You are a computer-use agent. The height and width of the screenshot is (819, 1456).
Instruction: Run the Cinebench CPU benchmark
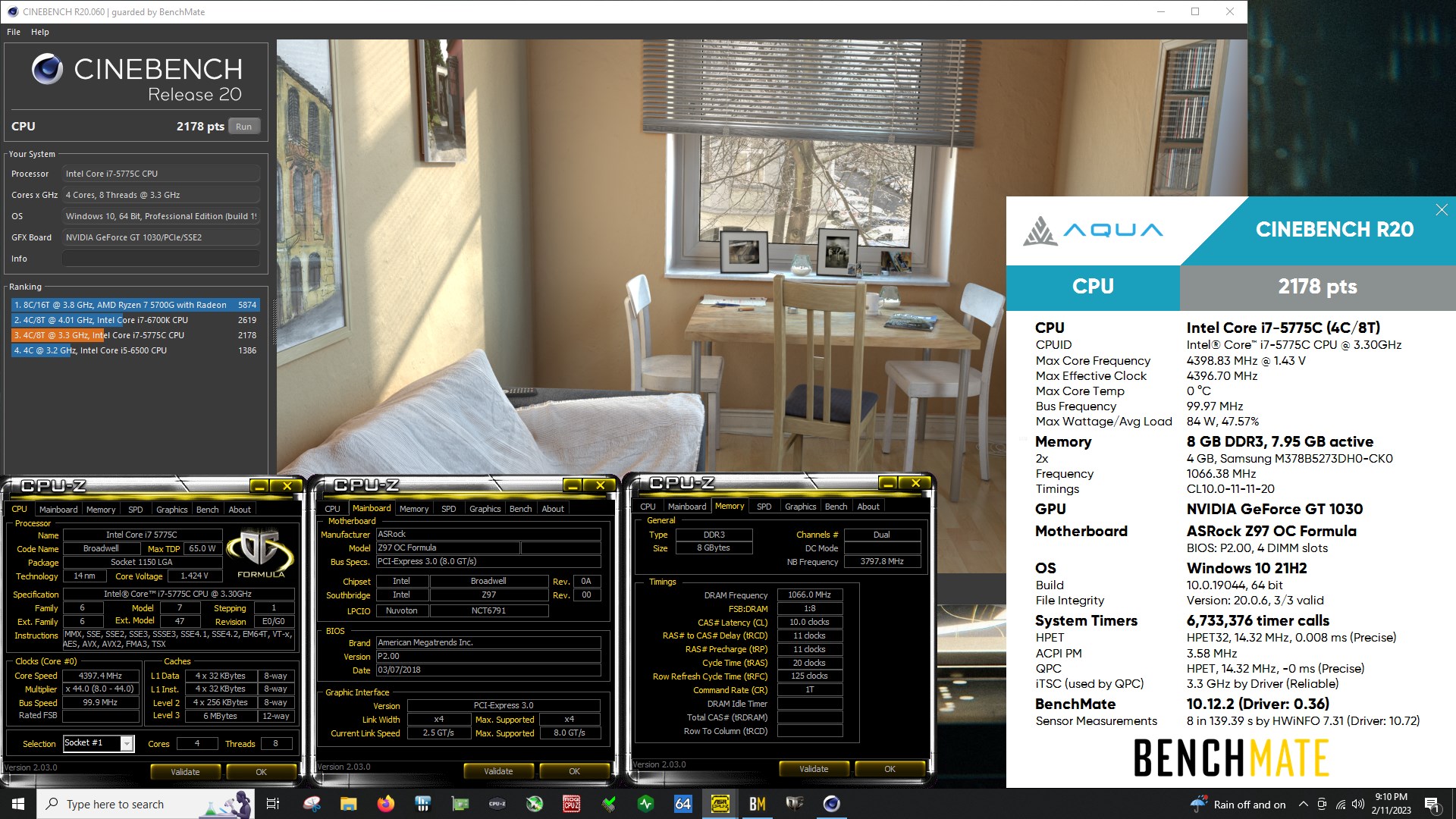coord(243,127)
